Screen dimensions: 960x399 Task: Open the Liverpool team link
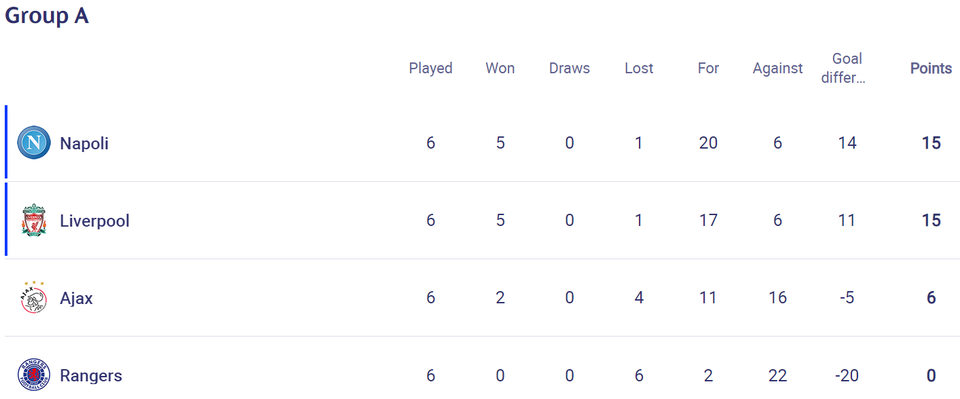coord(95,221)
